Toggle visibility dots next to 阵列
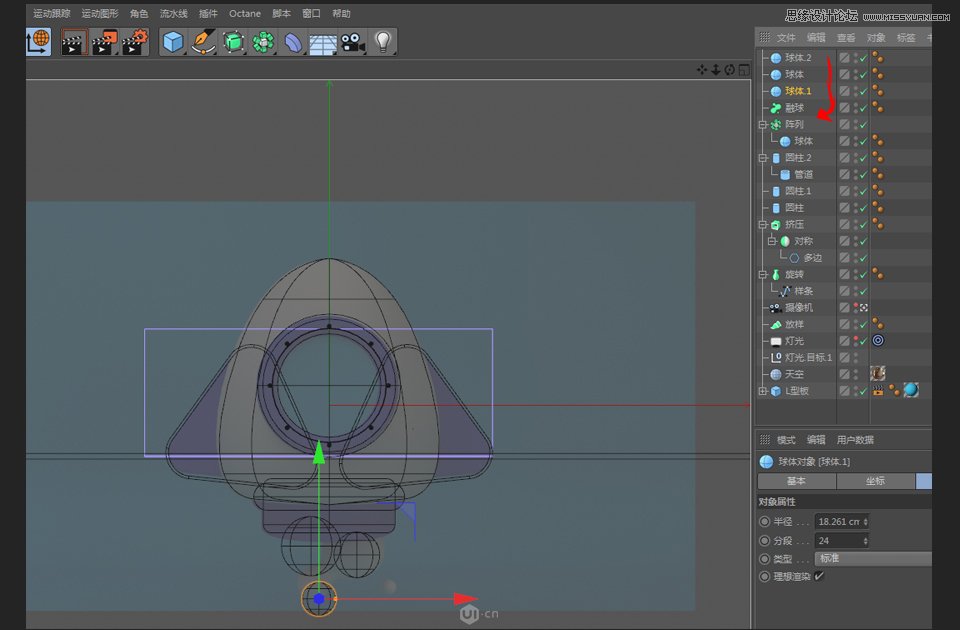The width and height of the screenshot is (960, 630). [x=856, y=124]
